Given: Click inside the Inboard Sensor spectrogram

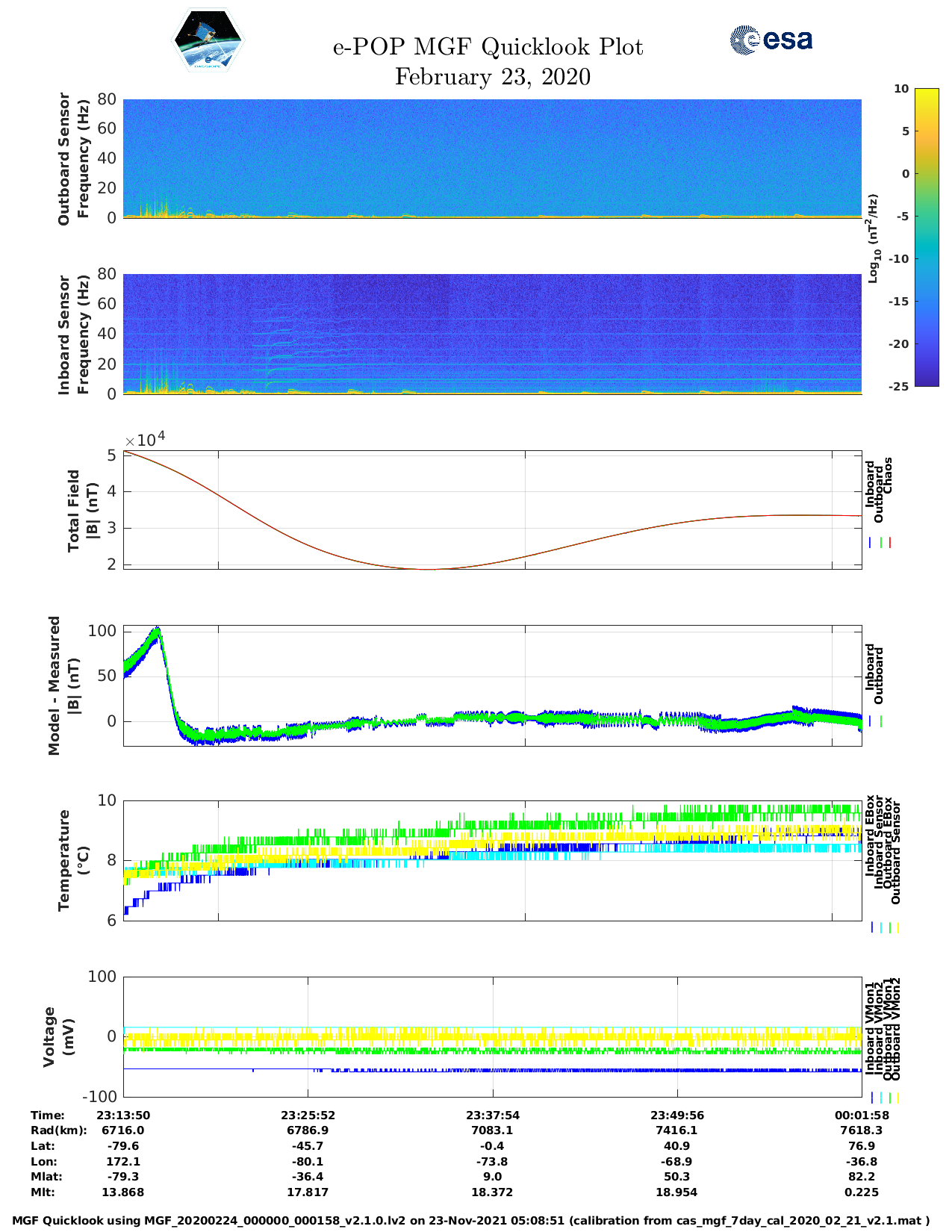Looking at the screenshot, I should pos(492,333).
